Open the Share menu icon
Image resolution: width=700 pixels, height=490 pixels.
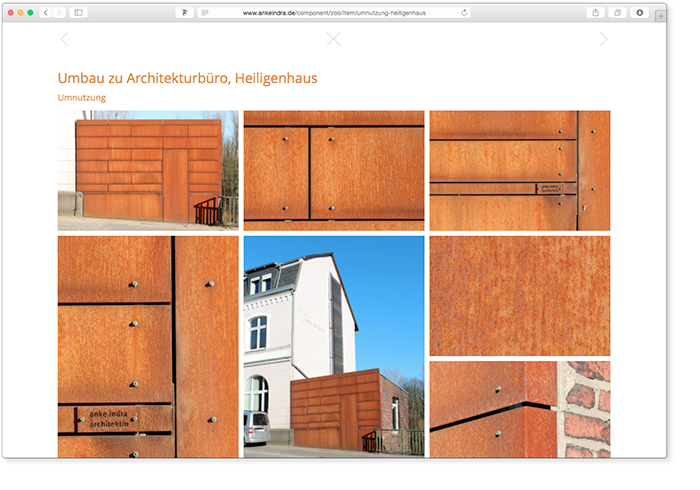tap(596, 13)
